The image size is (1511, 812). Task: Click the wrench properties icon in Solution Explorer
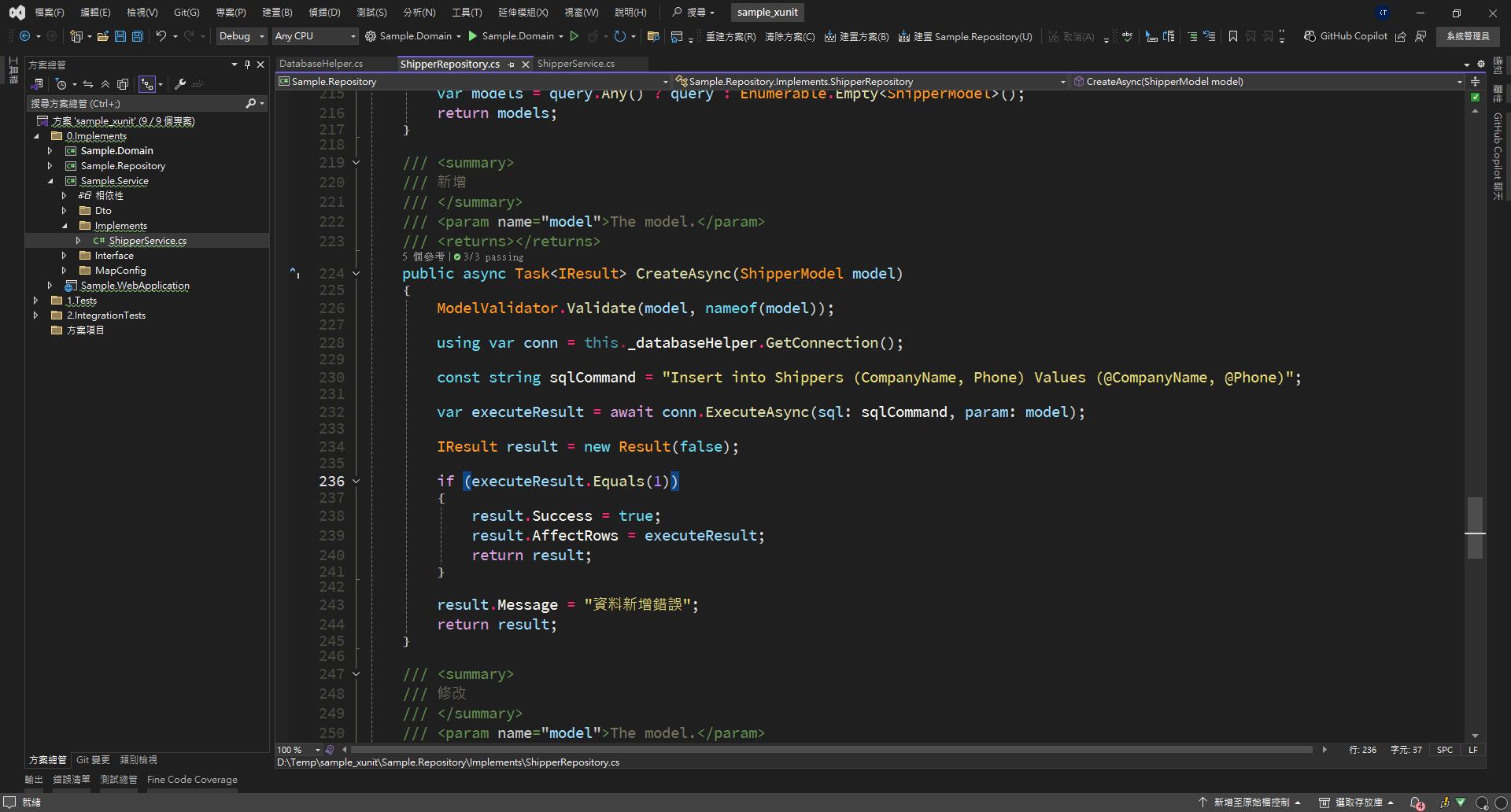click(x=180, y=84)
